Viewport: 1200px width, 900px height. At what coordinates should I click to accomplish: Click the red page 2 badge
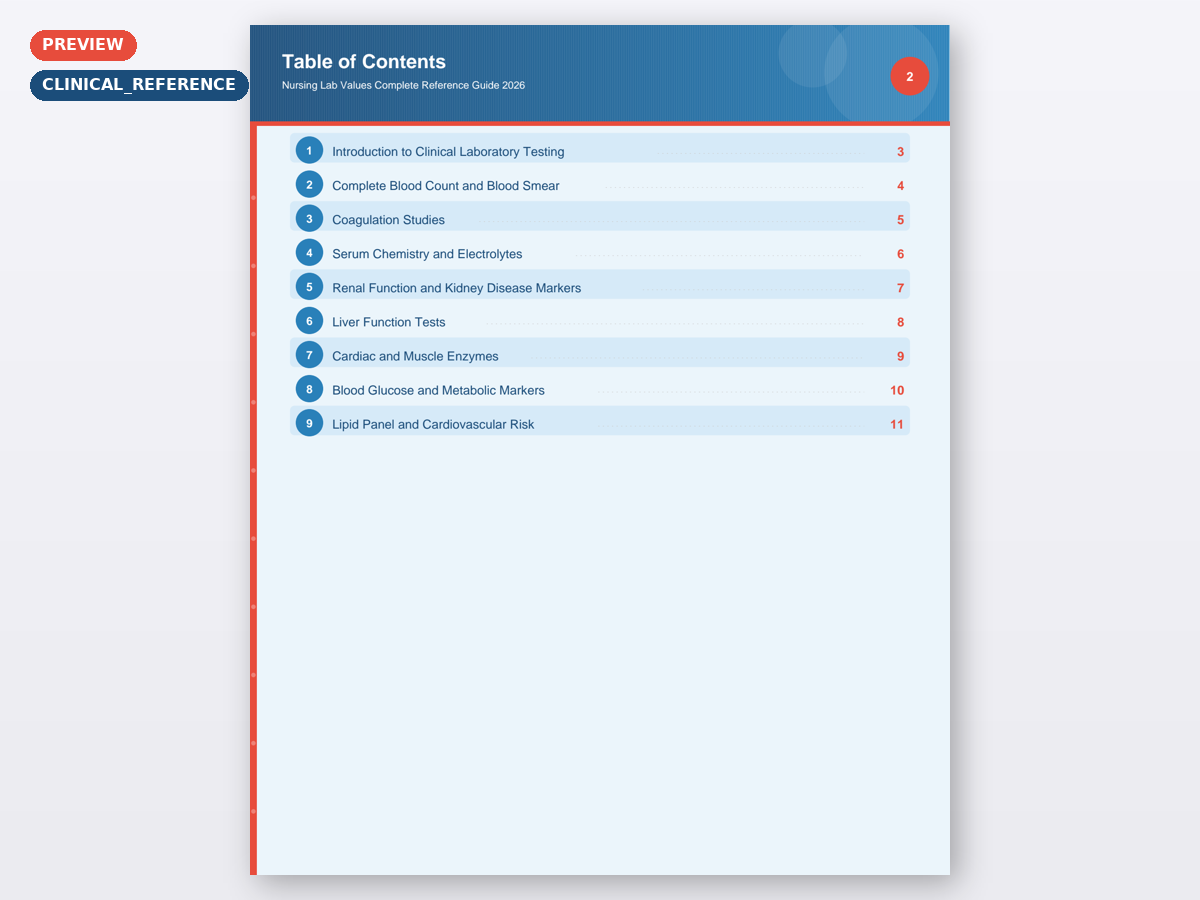[909, 77]
